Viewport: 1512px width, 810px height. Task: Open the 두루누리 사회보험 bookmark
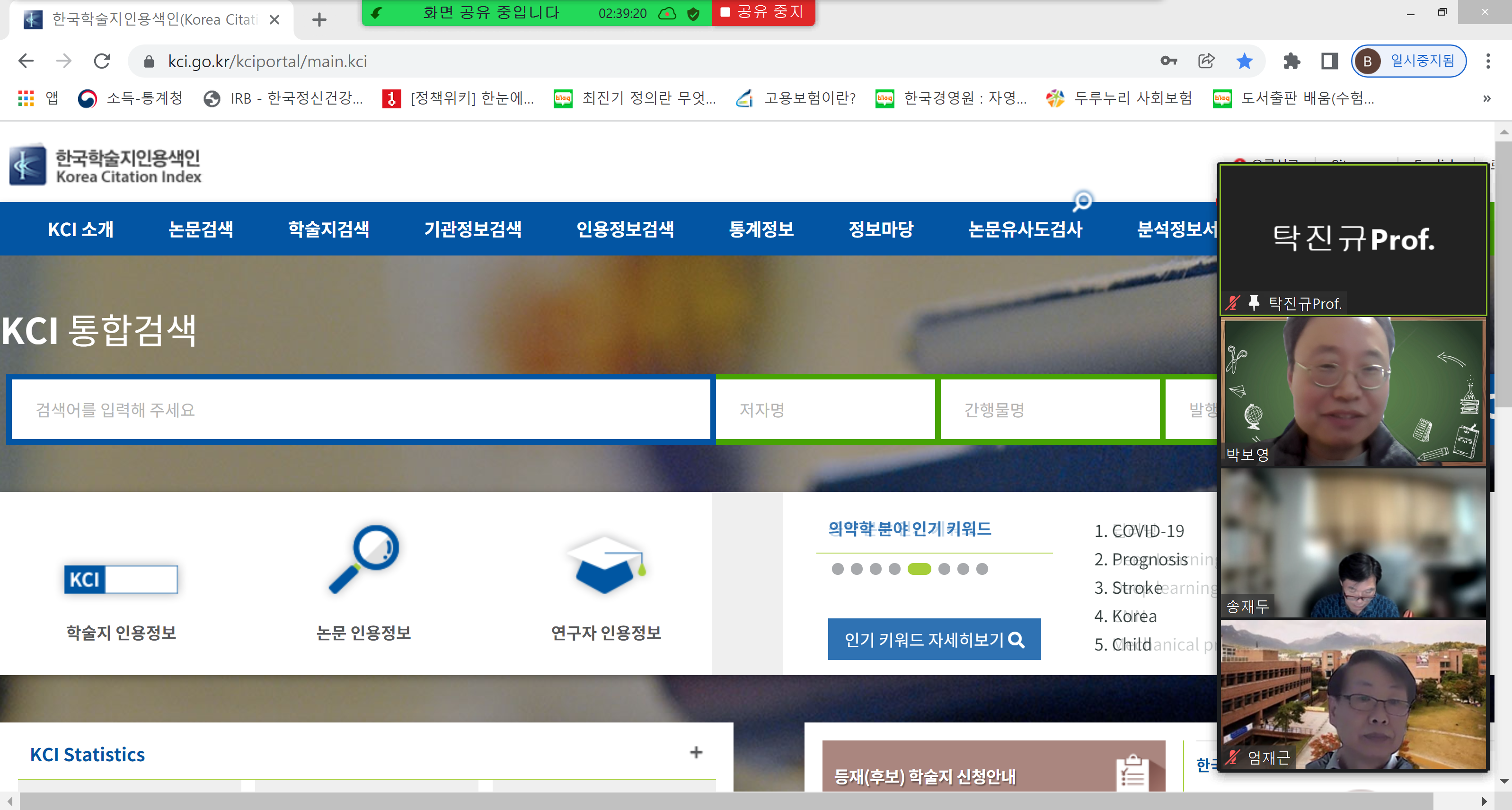(1119, 98)
